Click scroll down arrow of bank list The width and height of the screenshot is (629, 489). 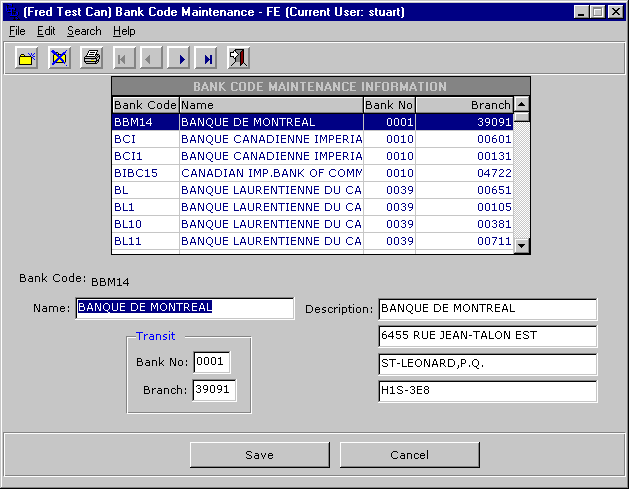click(x=521, y=245)
